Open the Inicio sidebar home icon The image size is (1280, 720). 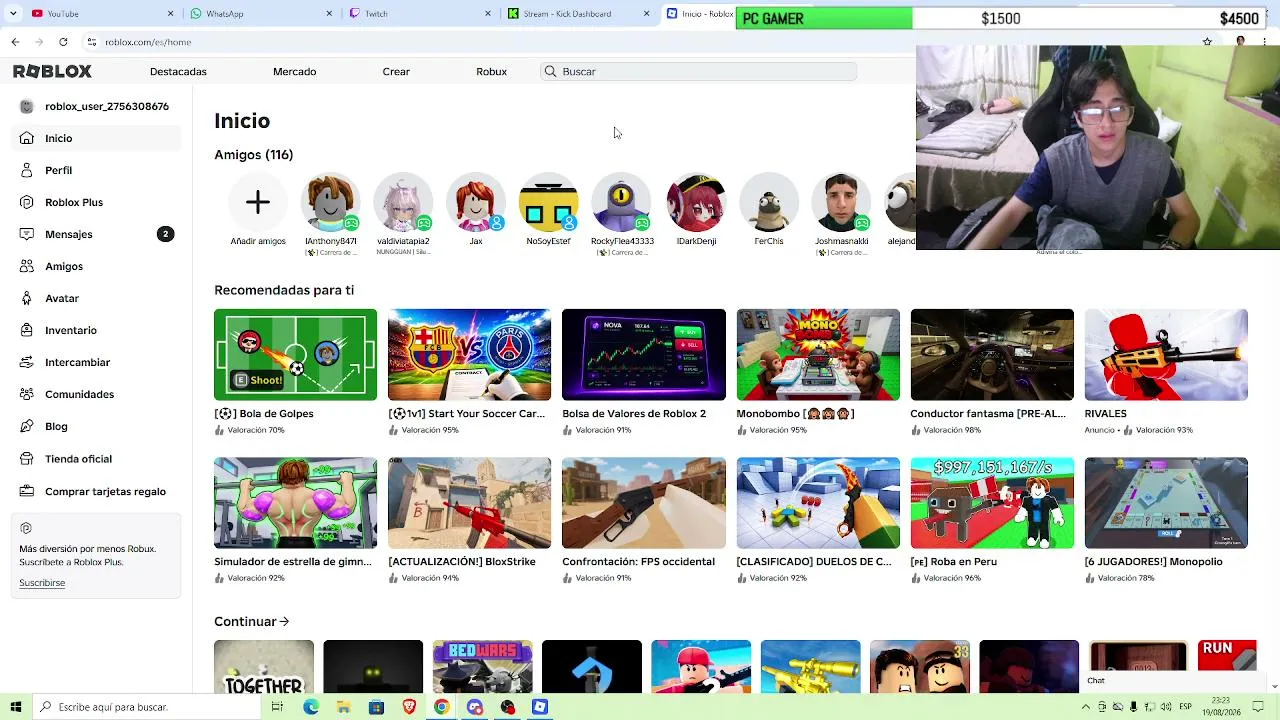(x=26, y=138)
